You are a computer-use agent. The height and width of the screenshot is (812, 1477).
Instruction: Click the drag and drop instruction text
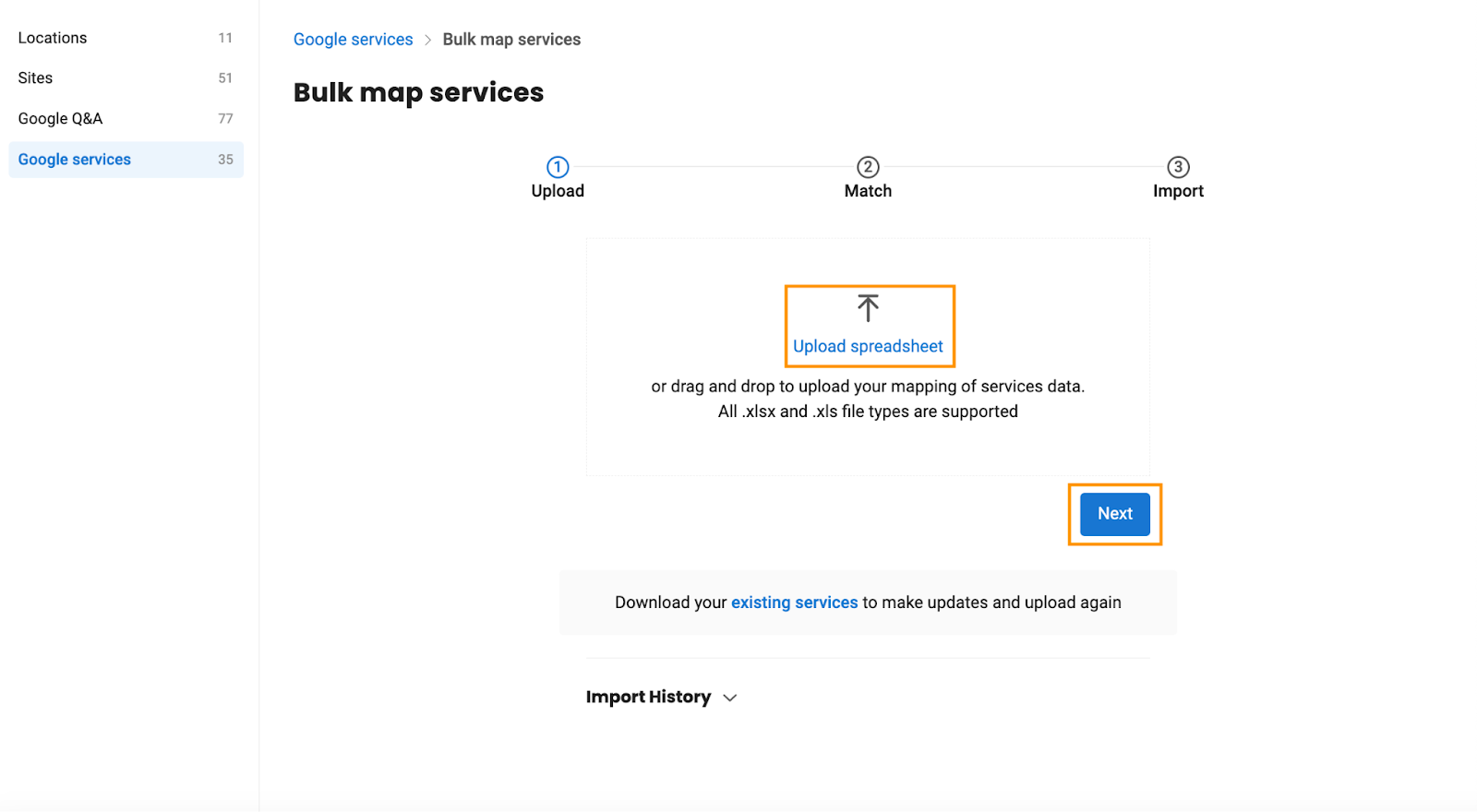(x=868, y=387)
